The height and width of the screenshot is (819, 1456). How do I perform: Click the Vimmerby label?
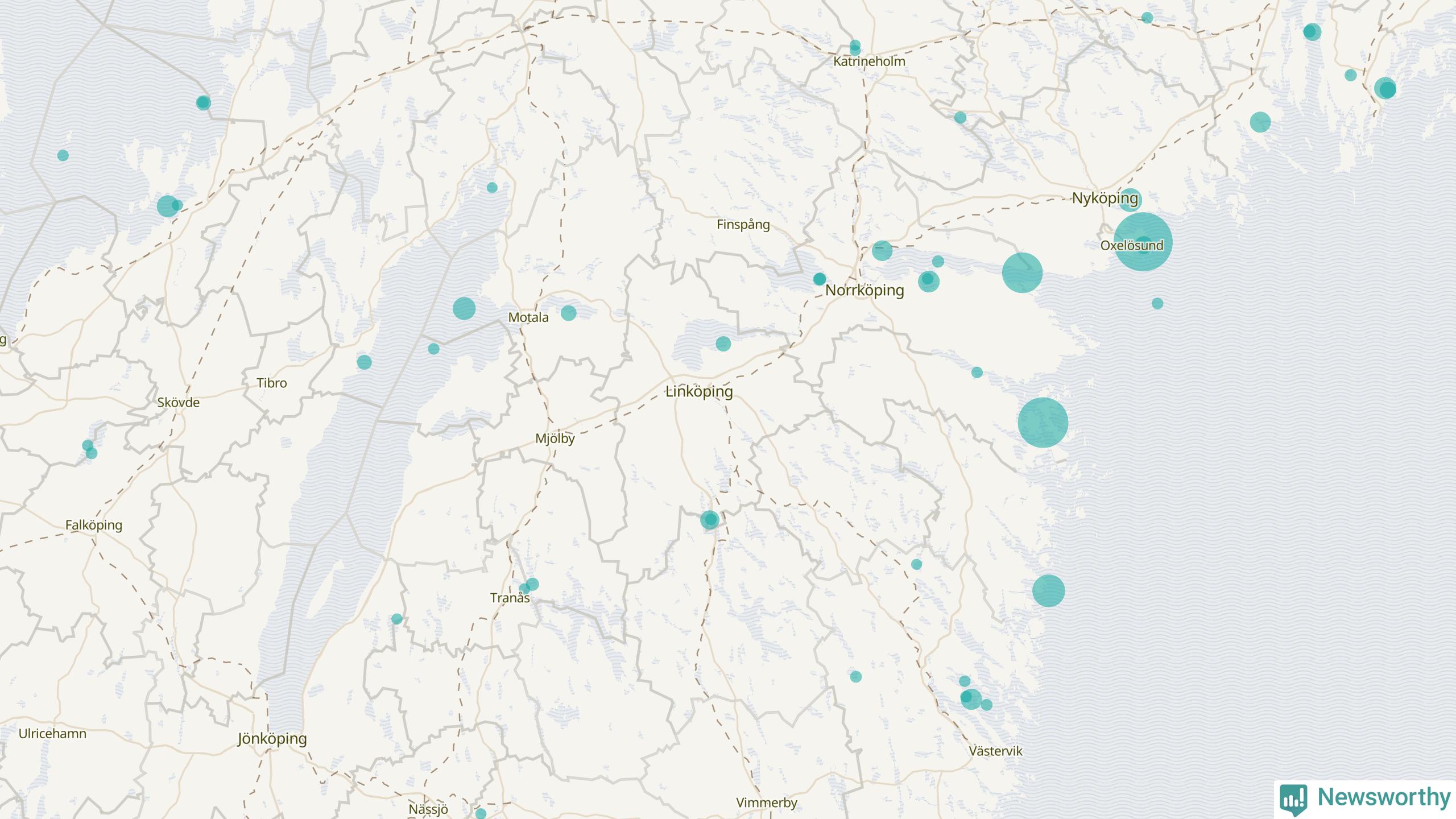[767, 803]
